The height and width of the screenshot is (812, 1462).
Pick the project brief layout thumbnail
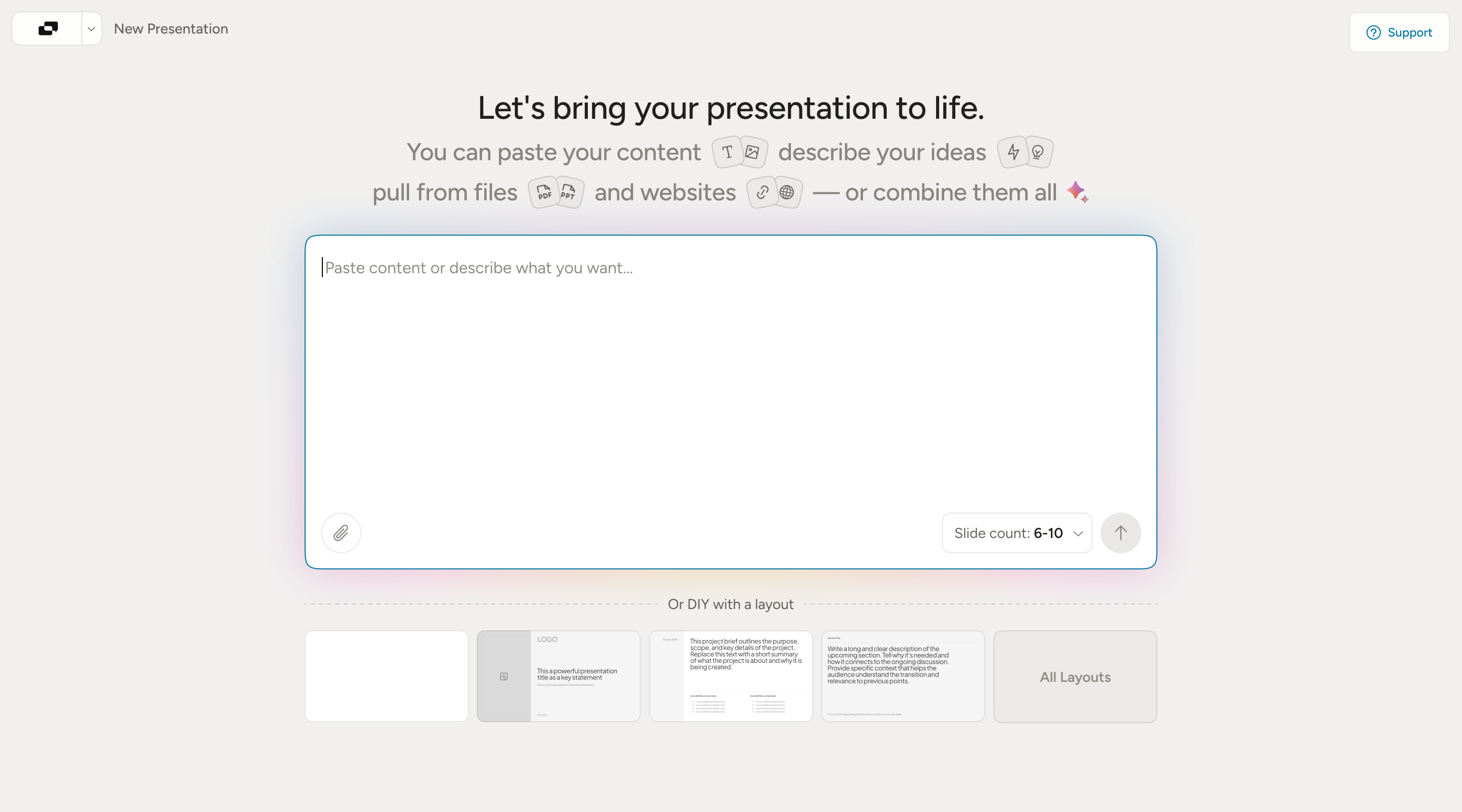point(731,676)
